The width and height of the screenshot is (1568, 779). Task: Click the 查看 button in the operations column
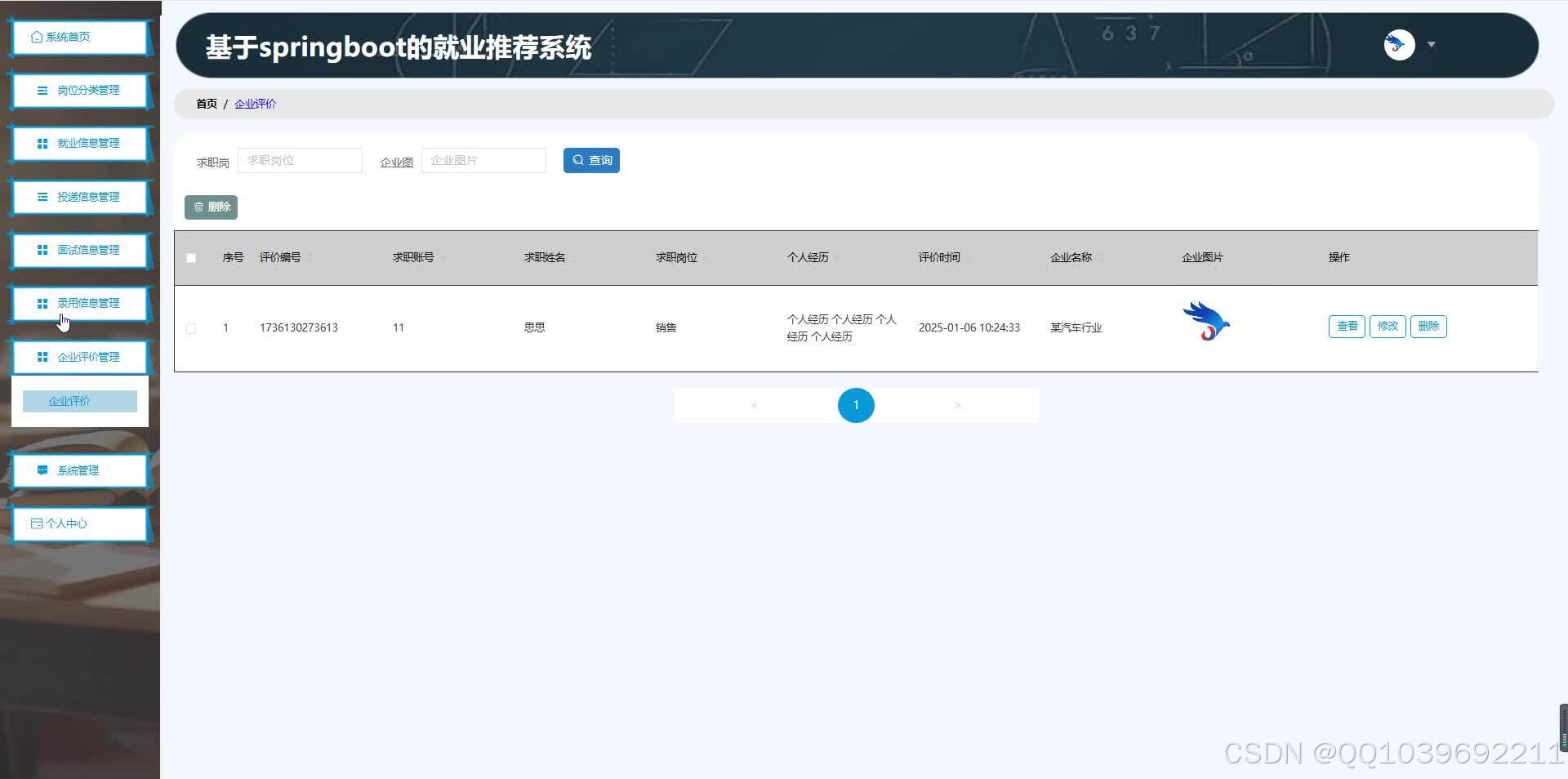[1346, 326]
